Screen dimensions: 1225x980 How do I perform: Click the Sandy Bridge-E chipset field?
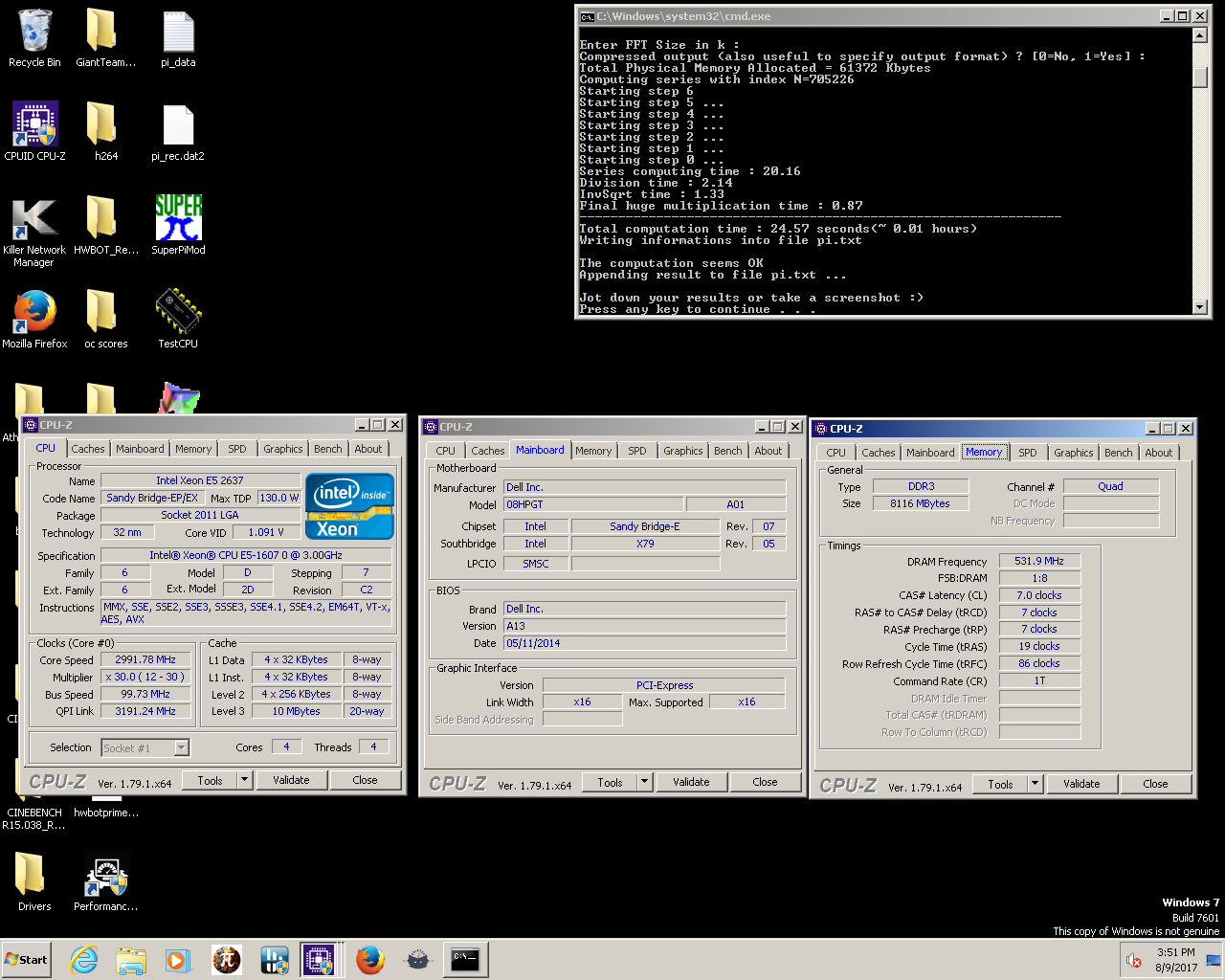[x=645, y=526]
